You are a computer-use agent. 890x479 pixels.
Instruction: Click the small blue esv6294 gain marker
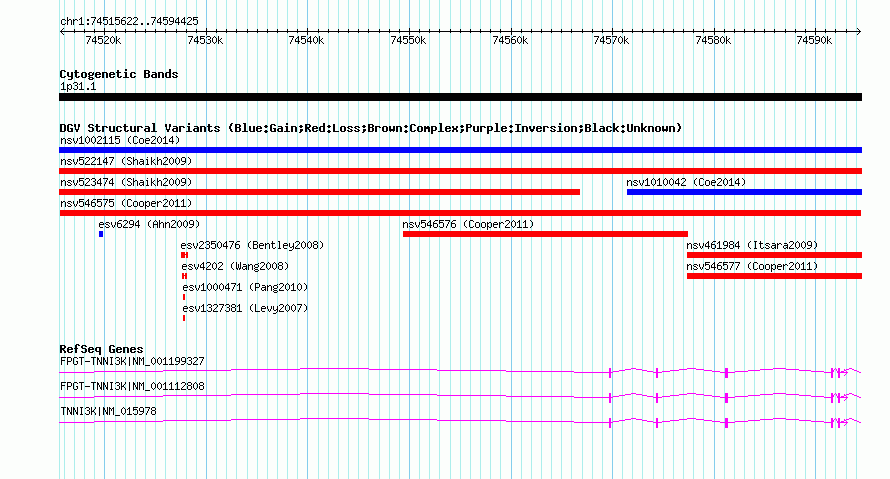101,234
